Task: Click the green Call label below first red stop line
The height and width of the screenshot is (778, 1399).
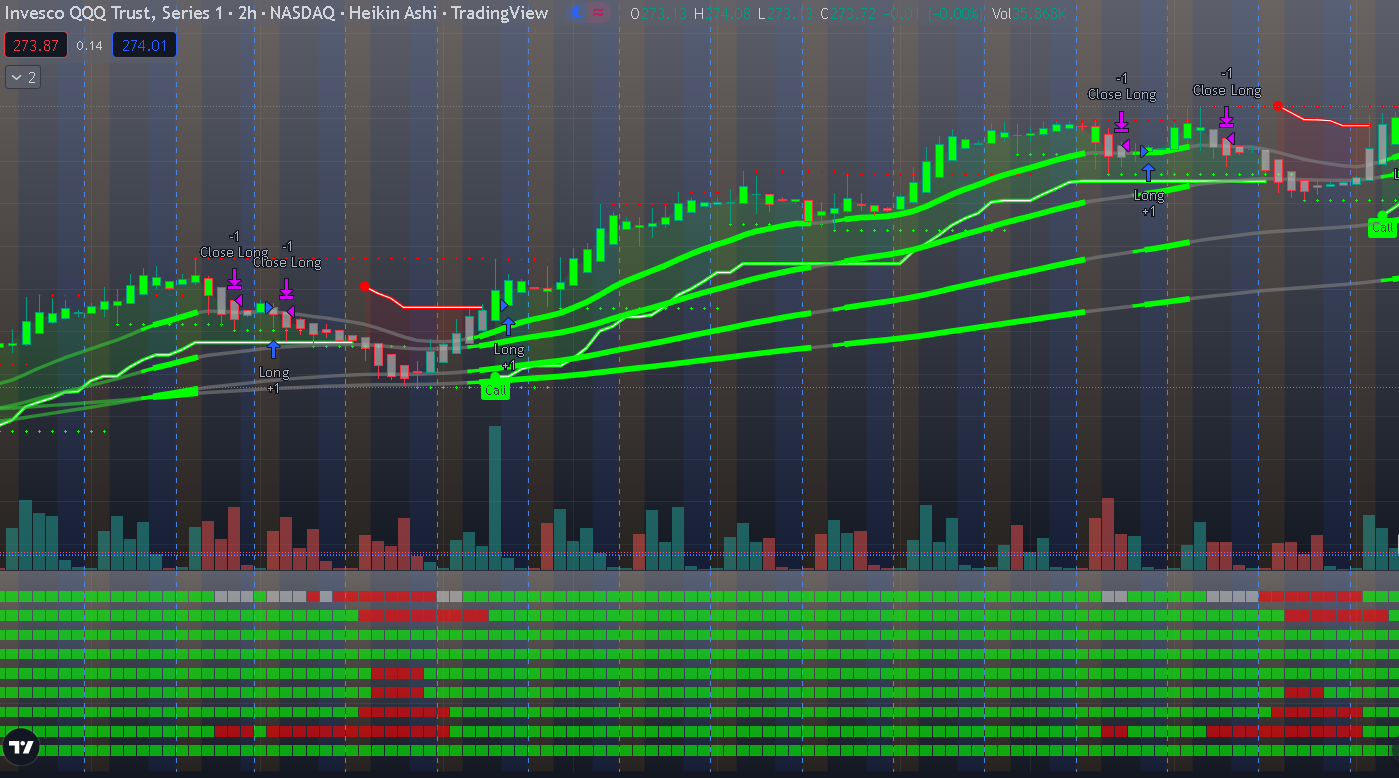Action: [x=495, y=390]
